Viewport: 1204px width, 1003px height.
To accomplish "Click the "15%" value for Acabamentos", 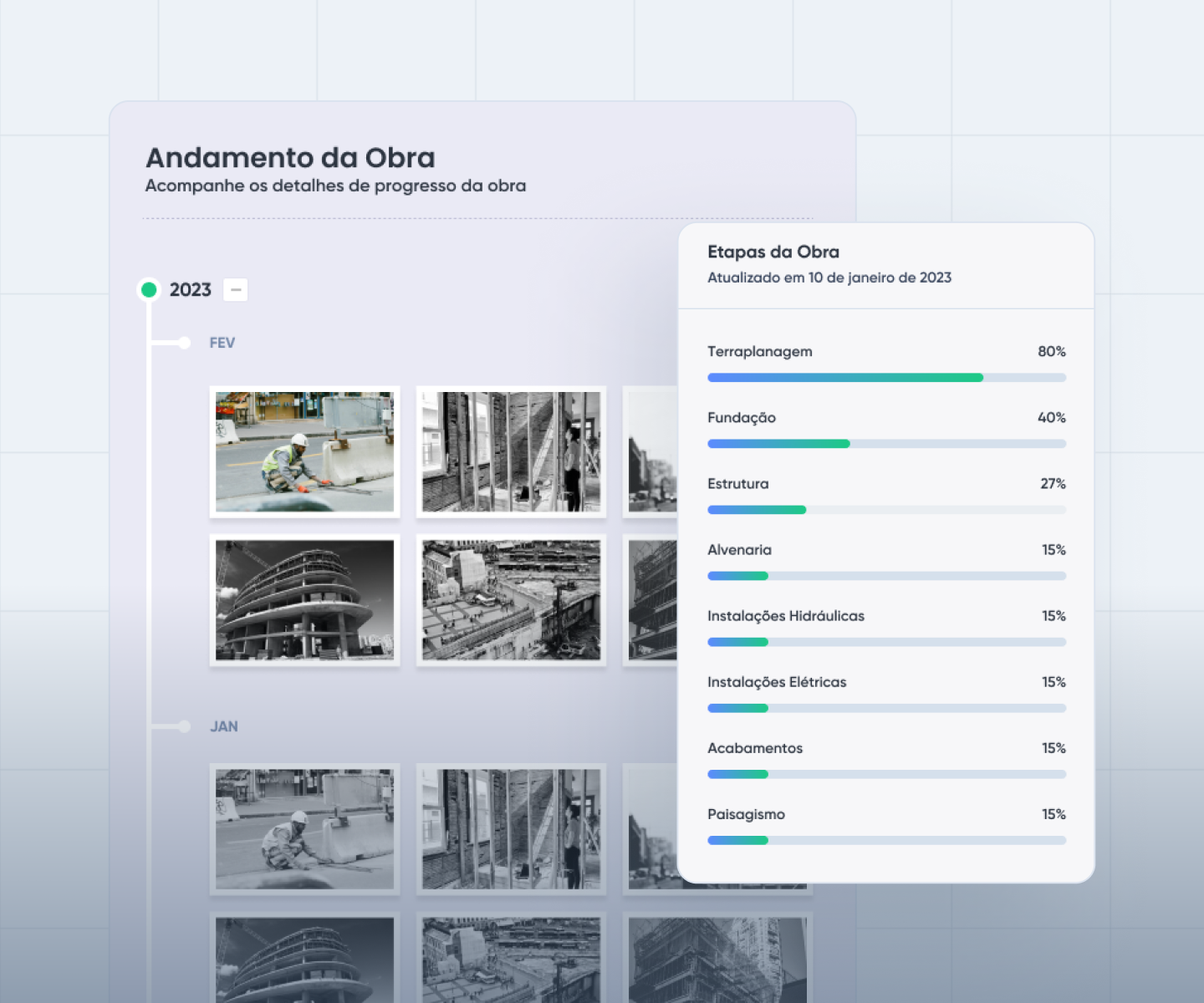I will pyautogui.click(x=1053, y=748).
